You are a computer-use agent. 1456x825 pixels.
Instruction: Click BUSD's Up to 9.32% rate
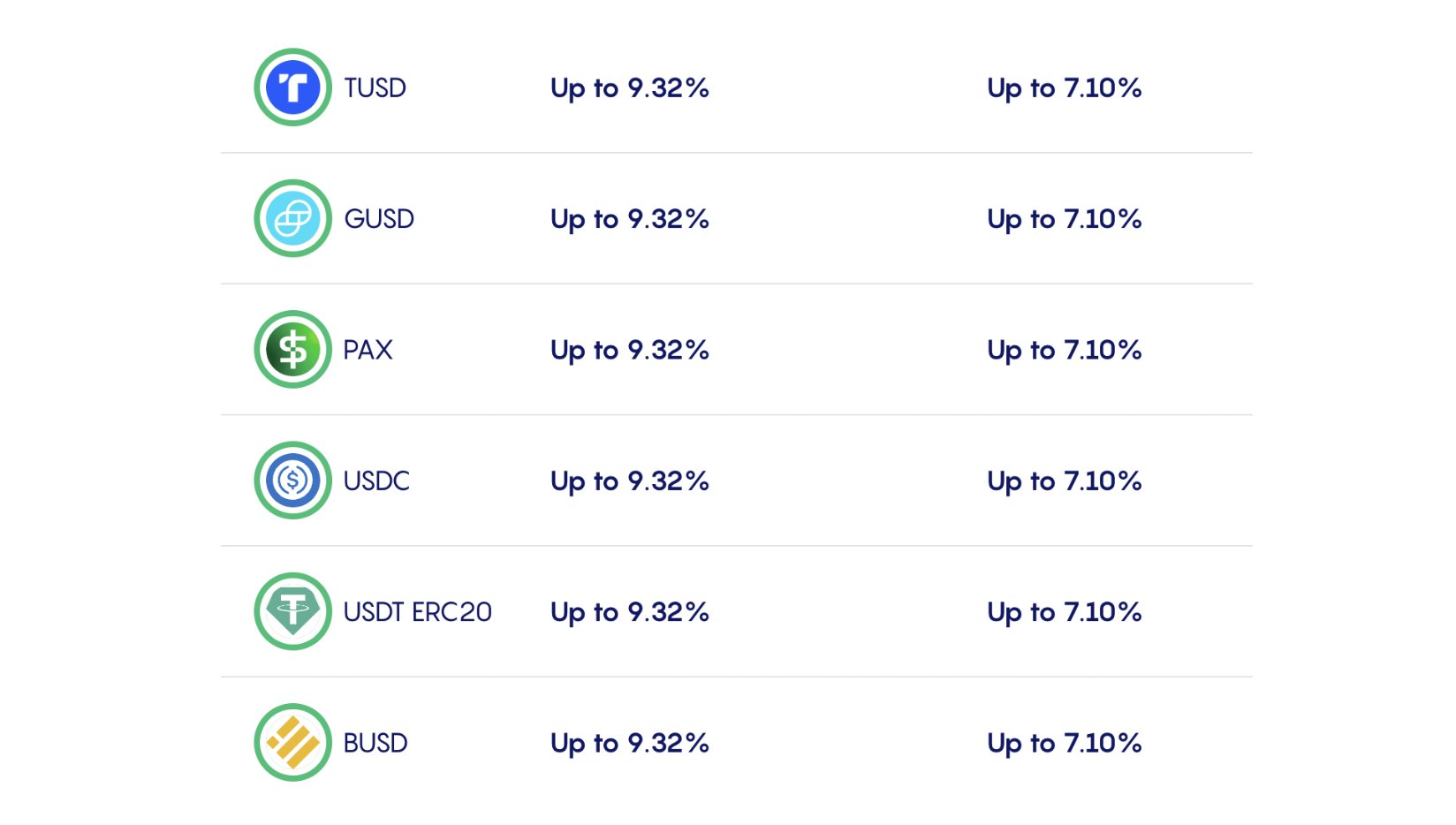pyautogui.click(x=630, y=744)
